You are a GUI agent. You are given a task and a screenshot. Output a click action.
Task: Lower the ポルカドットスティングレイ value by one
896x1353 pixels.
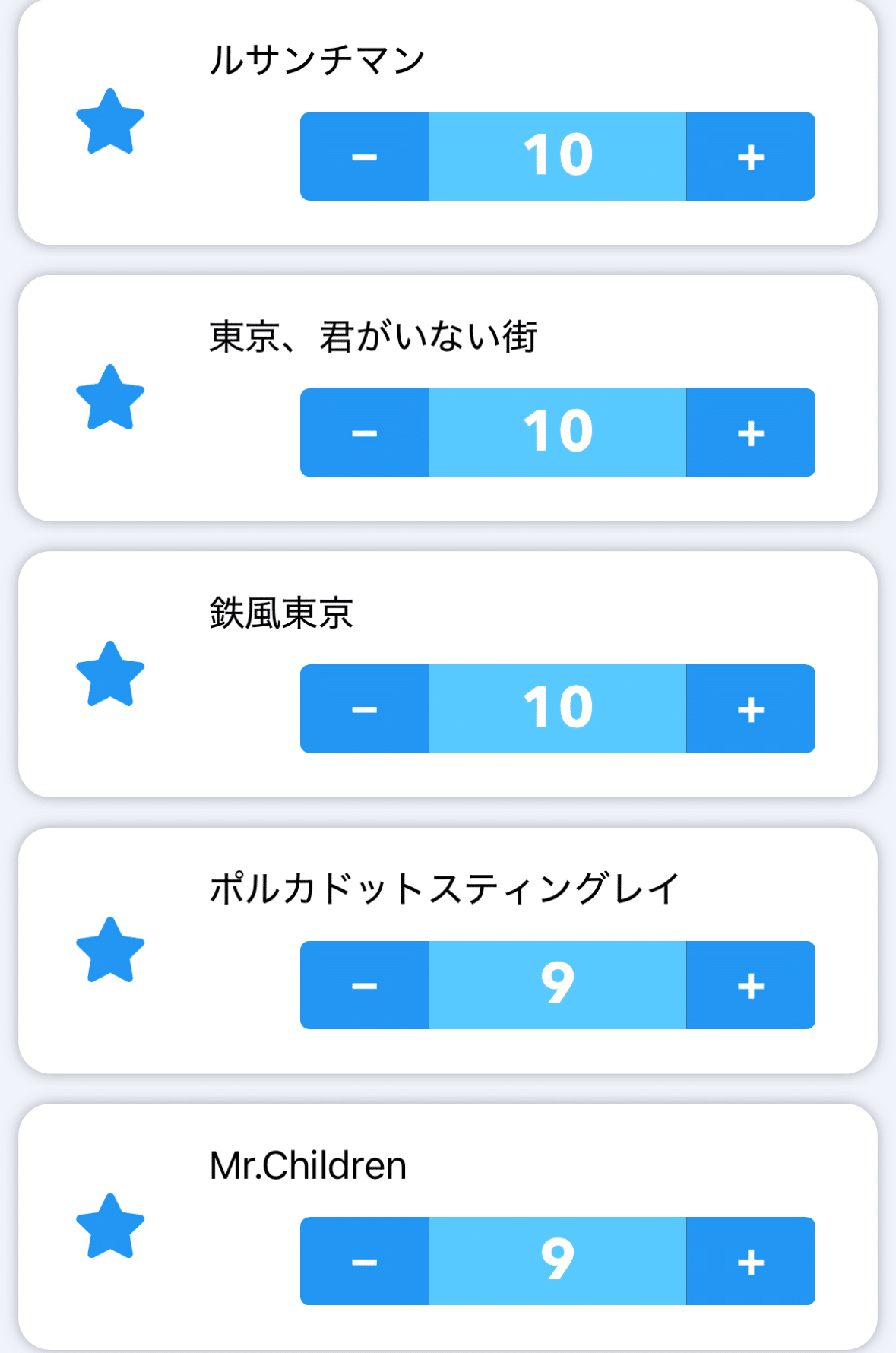click(365, 985)
